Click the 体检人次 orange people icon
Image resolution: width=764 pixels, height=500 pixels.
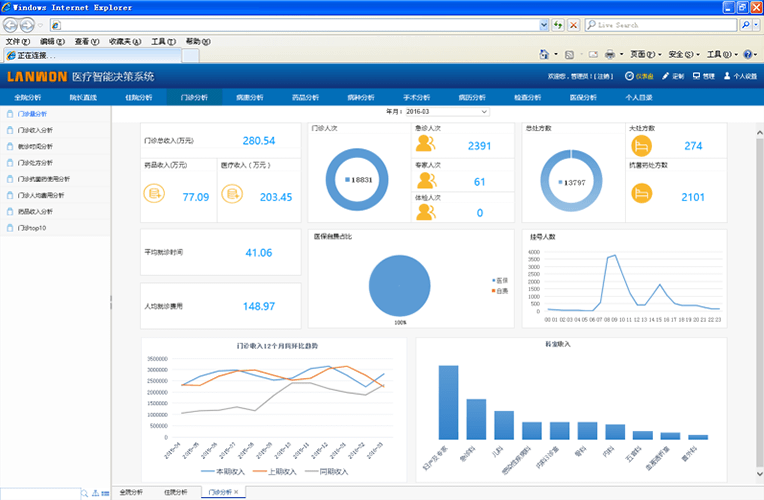point(426,212)
